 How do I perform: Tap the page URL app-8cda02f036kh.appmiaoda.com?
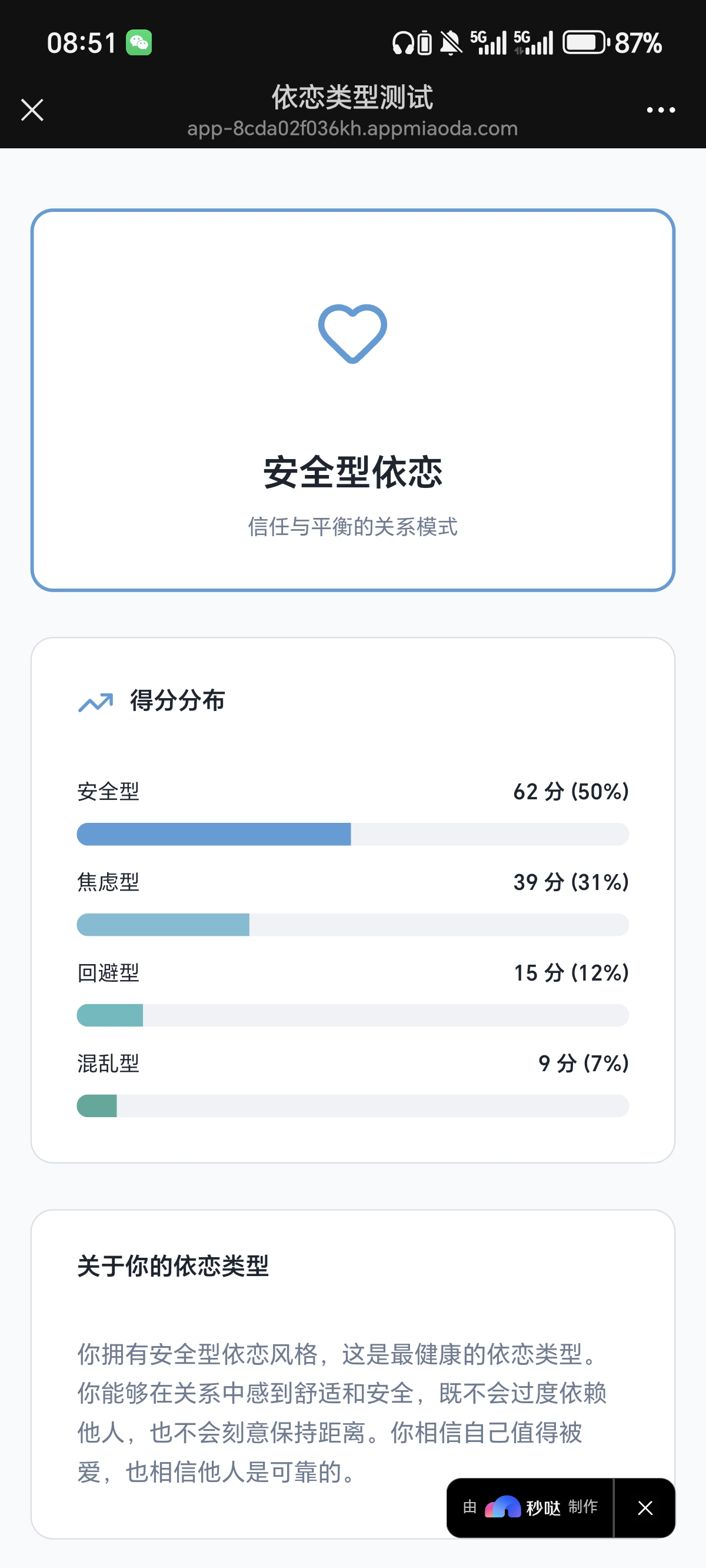click(352, 129)
